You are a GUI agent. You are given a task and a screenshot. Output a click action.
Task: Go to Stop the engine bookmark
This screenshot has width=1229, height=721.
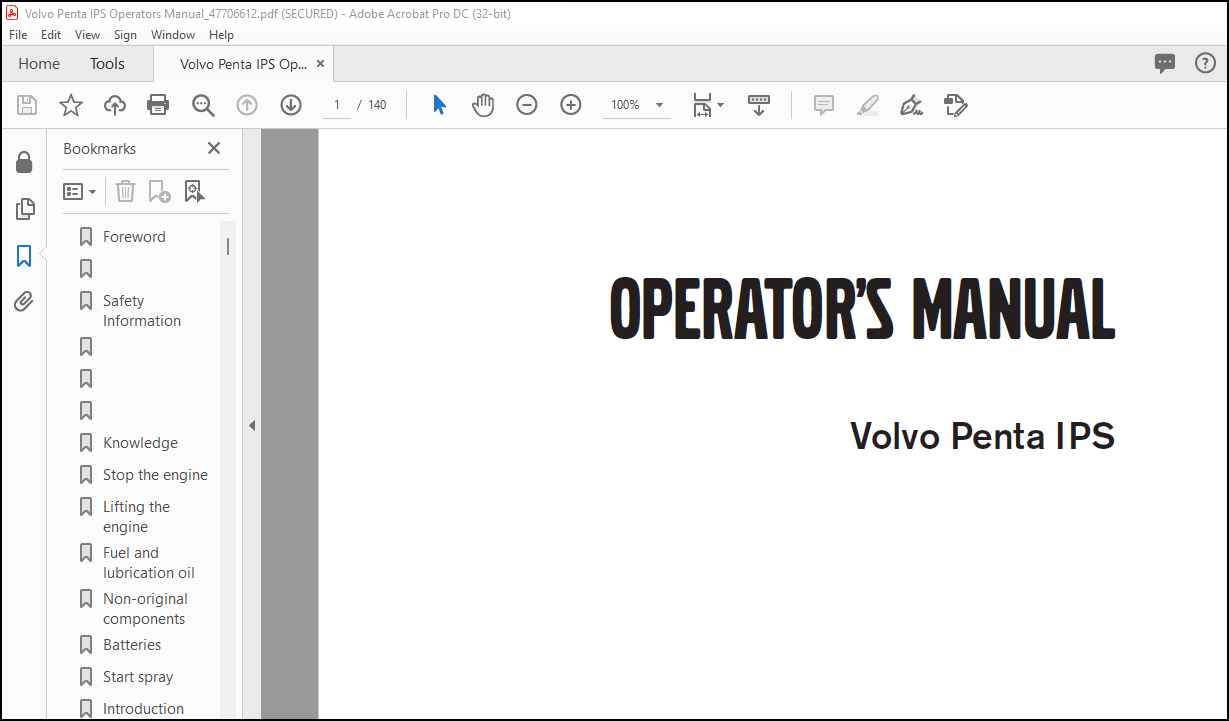click(x=155, y=475)
